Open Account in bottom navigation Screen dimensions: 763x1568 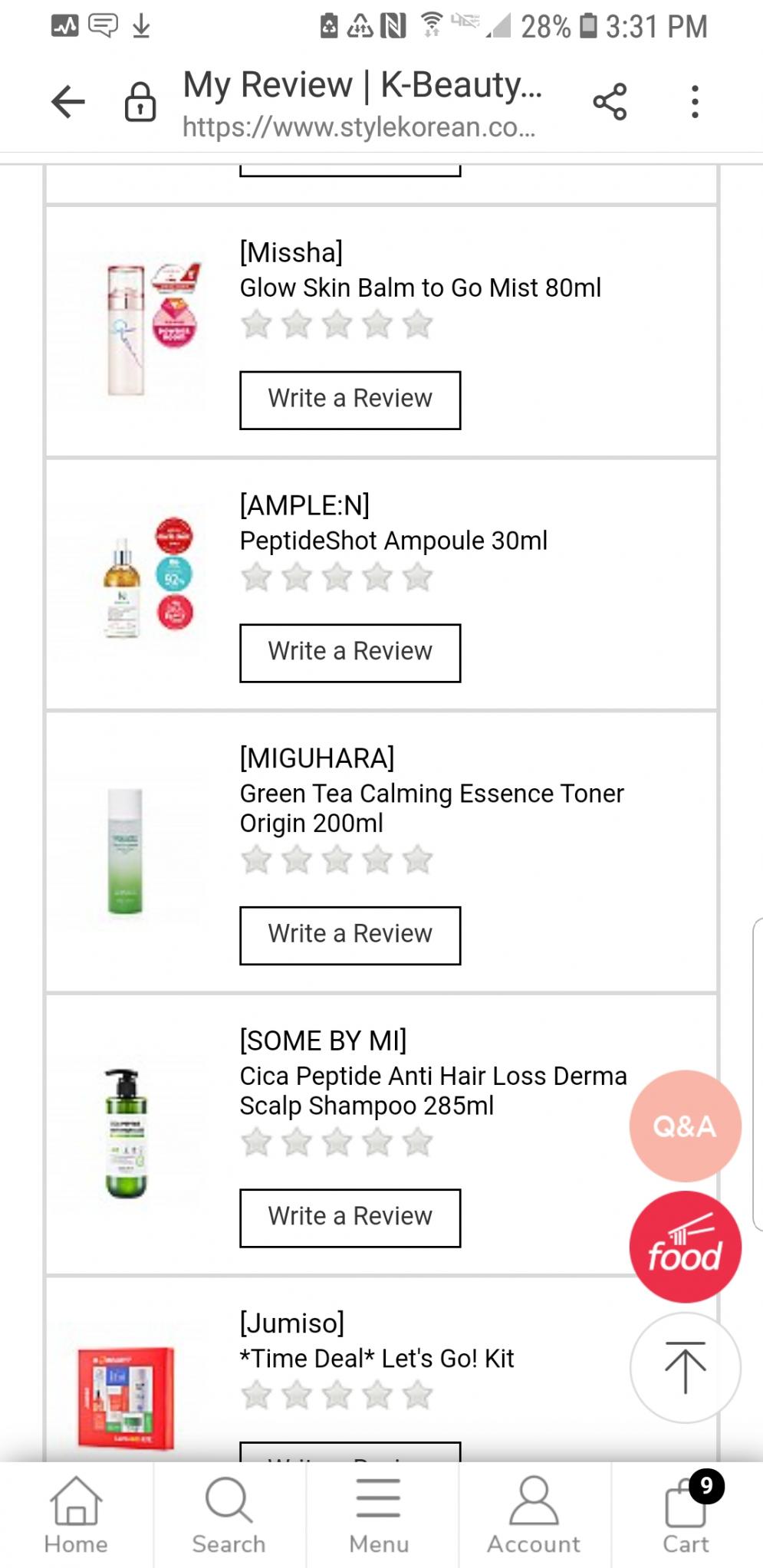coord(534,1515)
